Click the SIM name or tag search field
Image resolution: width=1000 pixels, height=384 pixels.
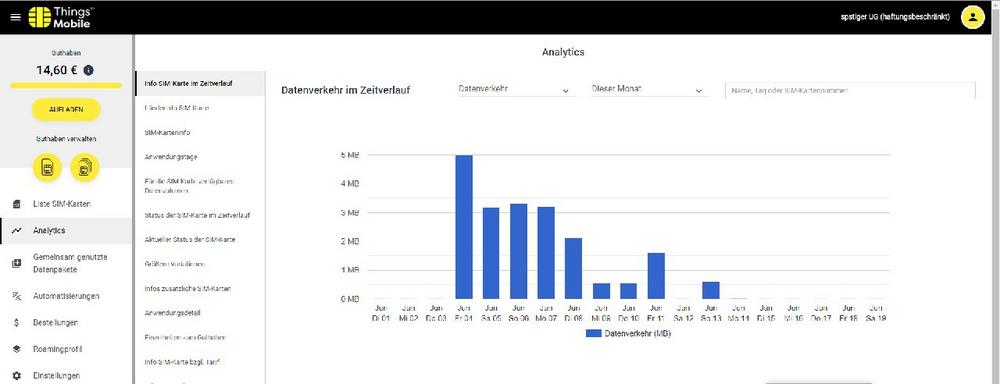point(850,91)
